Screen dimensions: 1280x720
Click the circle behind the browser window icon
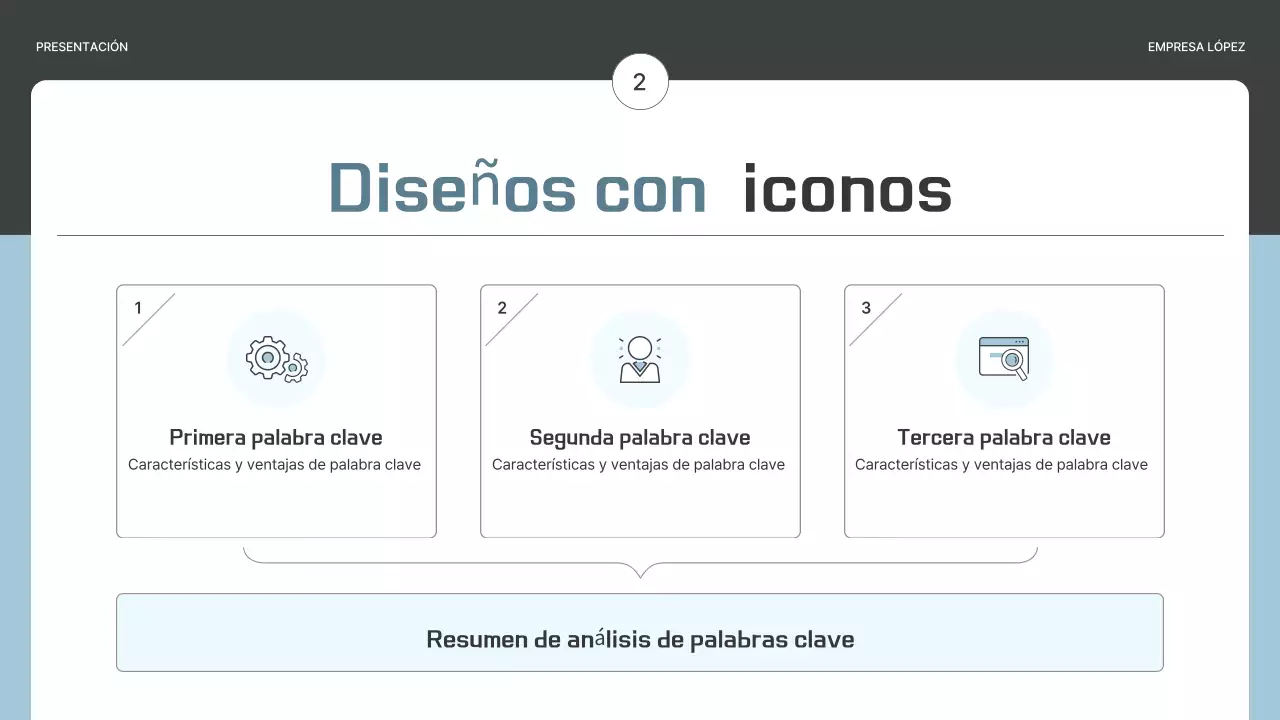point(1004,358)
